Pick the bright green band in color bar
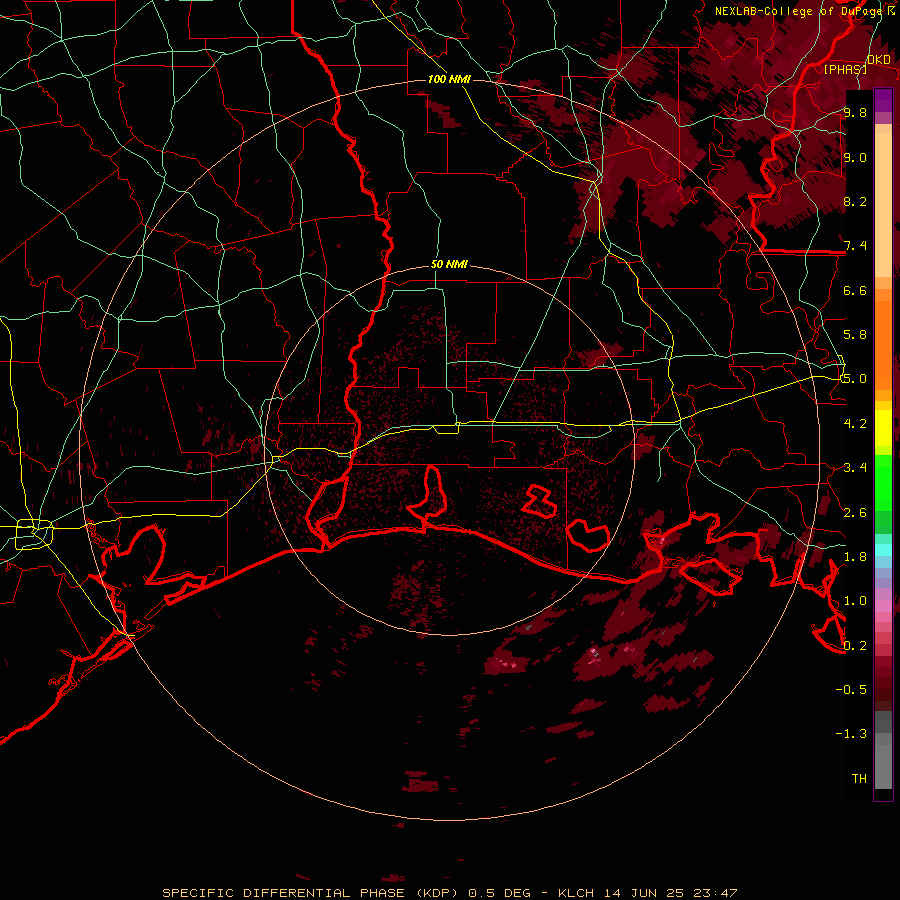Screen dimensions: 900x900 (883, 483)
